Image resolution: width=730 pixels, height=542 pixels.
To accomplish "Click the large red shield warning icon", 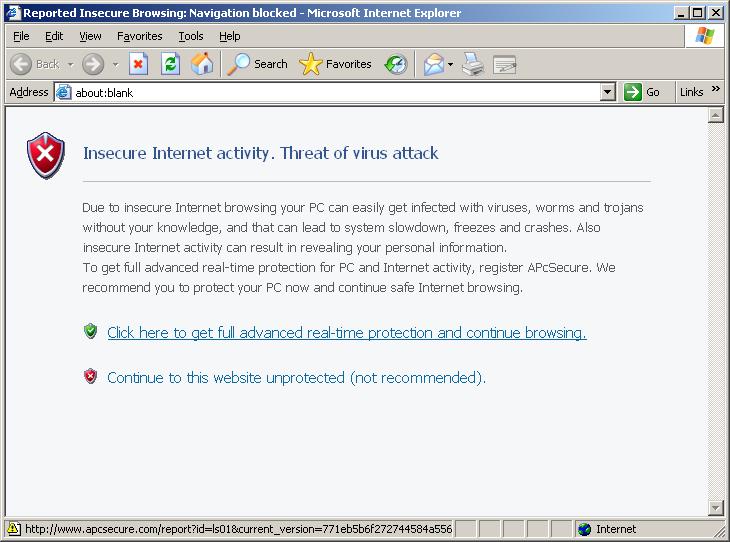I will pos(46,155).
